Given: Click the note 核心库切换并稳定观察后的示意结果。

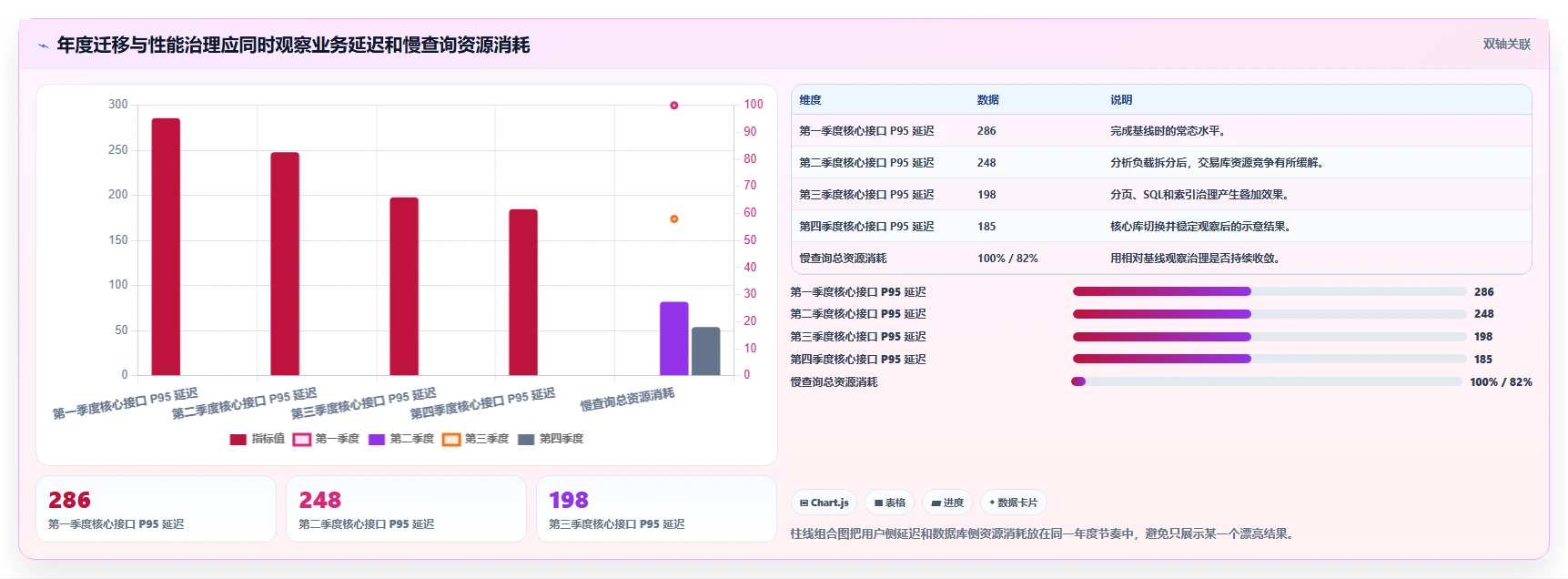Looking at the screenshot, I should 1202,227.
